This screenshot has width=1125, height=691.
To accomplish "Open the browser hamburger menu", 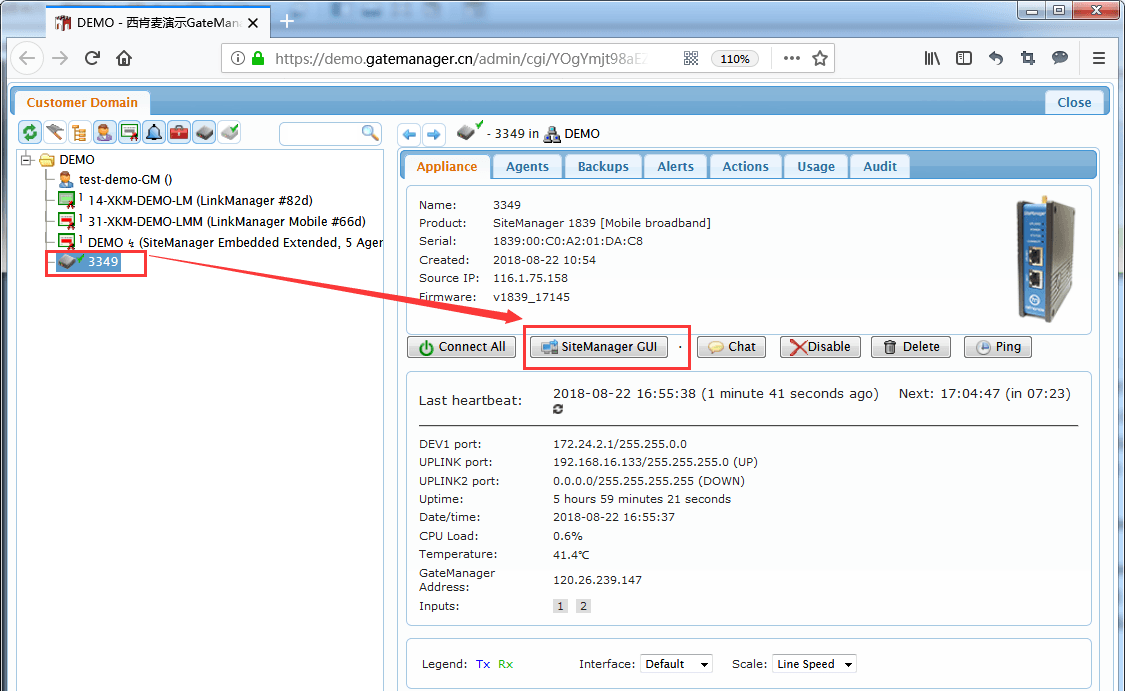I will coord(1098,58).
